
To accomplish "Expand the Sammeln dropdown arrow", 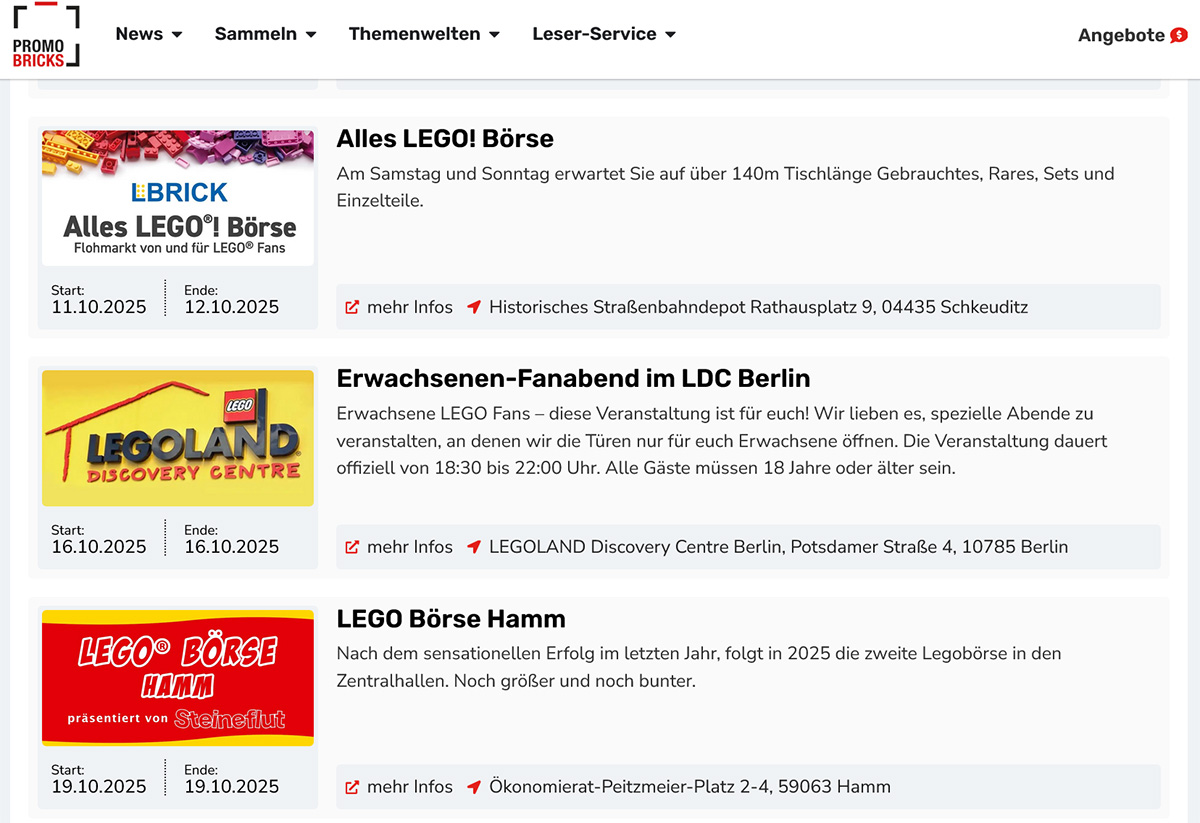I will (311, 35).
